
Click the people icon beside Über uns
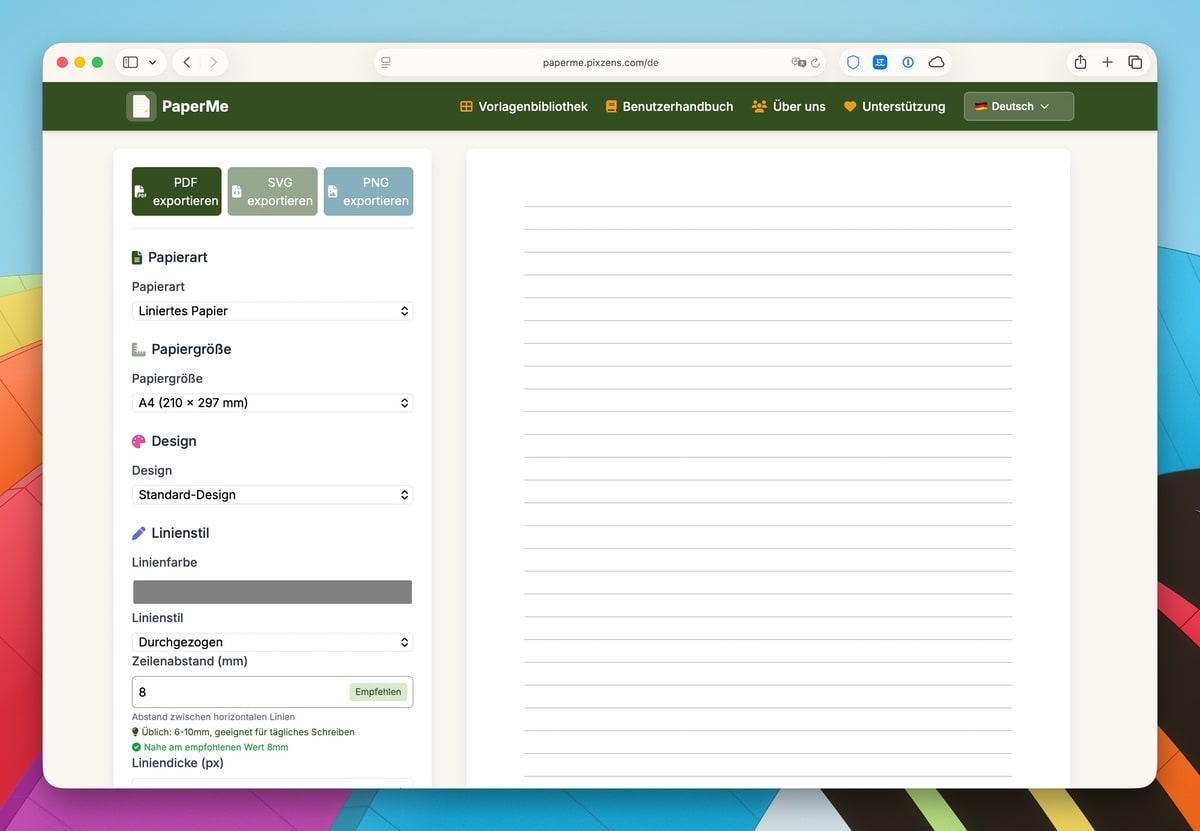758,106
